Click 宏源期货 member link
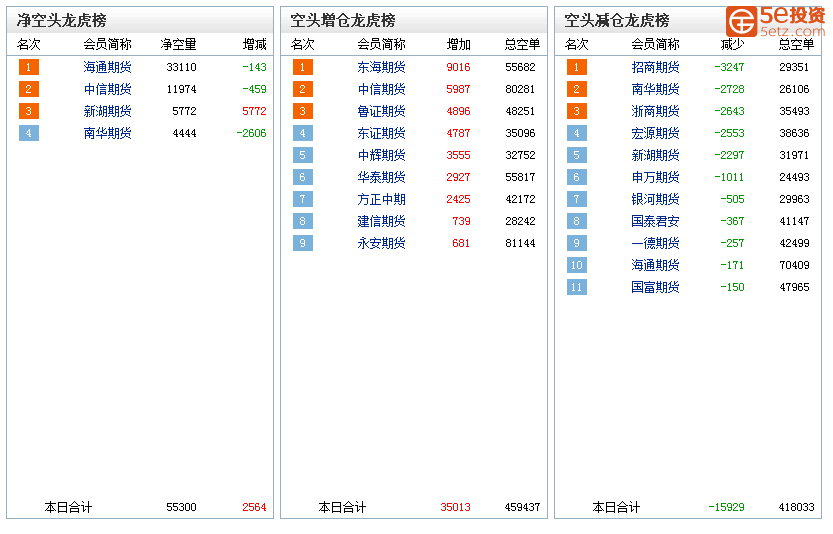This screenshot has height=534, width=833. click(x=655, y=133)
